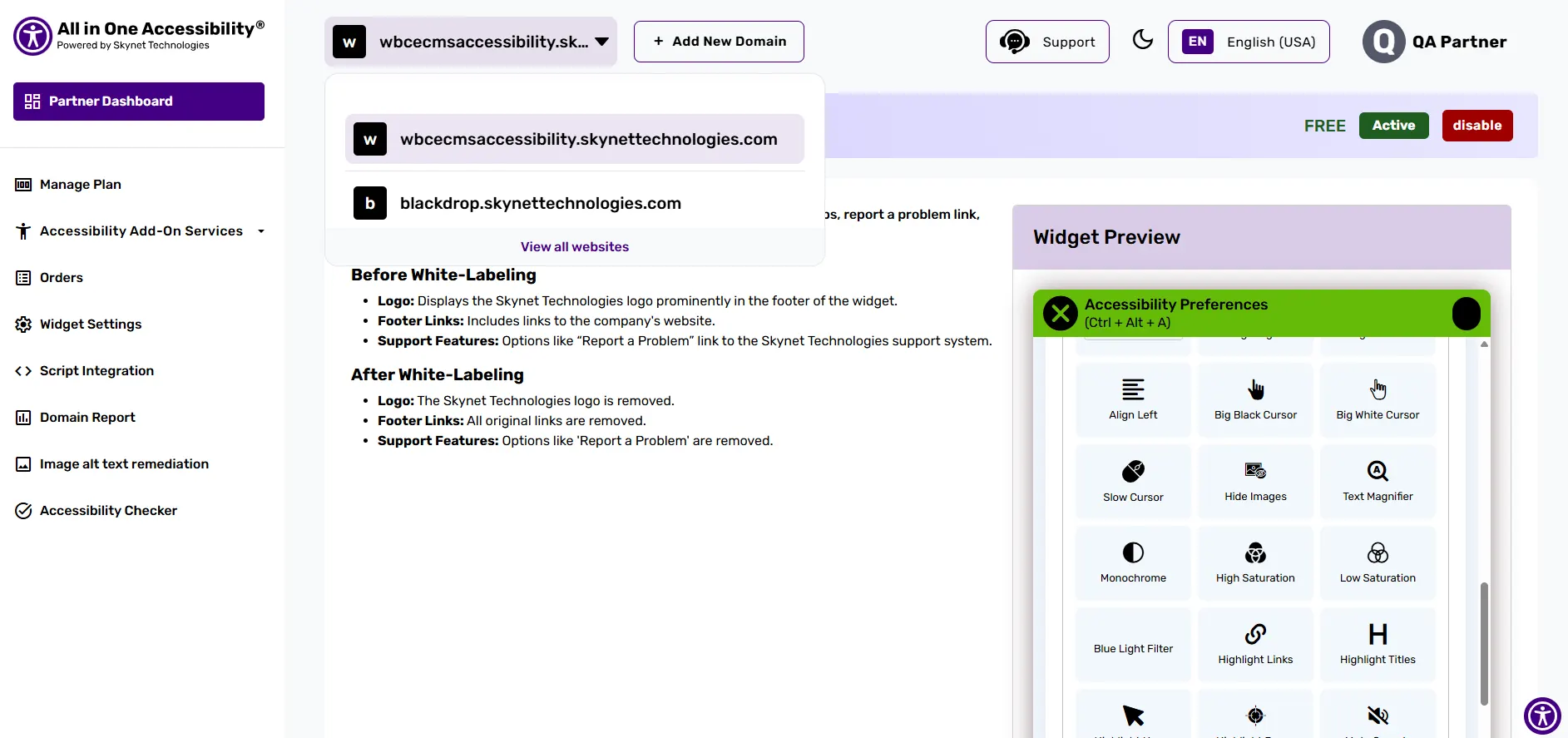Viewport: 1568px width, 738px height.
Task: Collapse the domain selector dropdown
Action: point(471,42)
